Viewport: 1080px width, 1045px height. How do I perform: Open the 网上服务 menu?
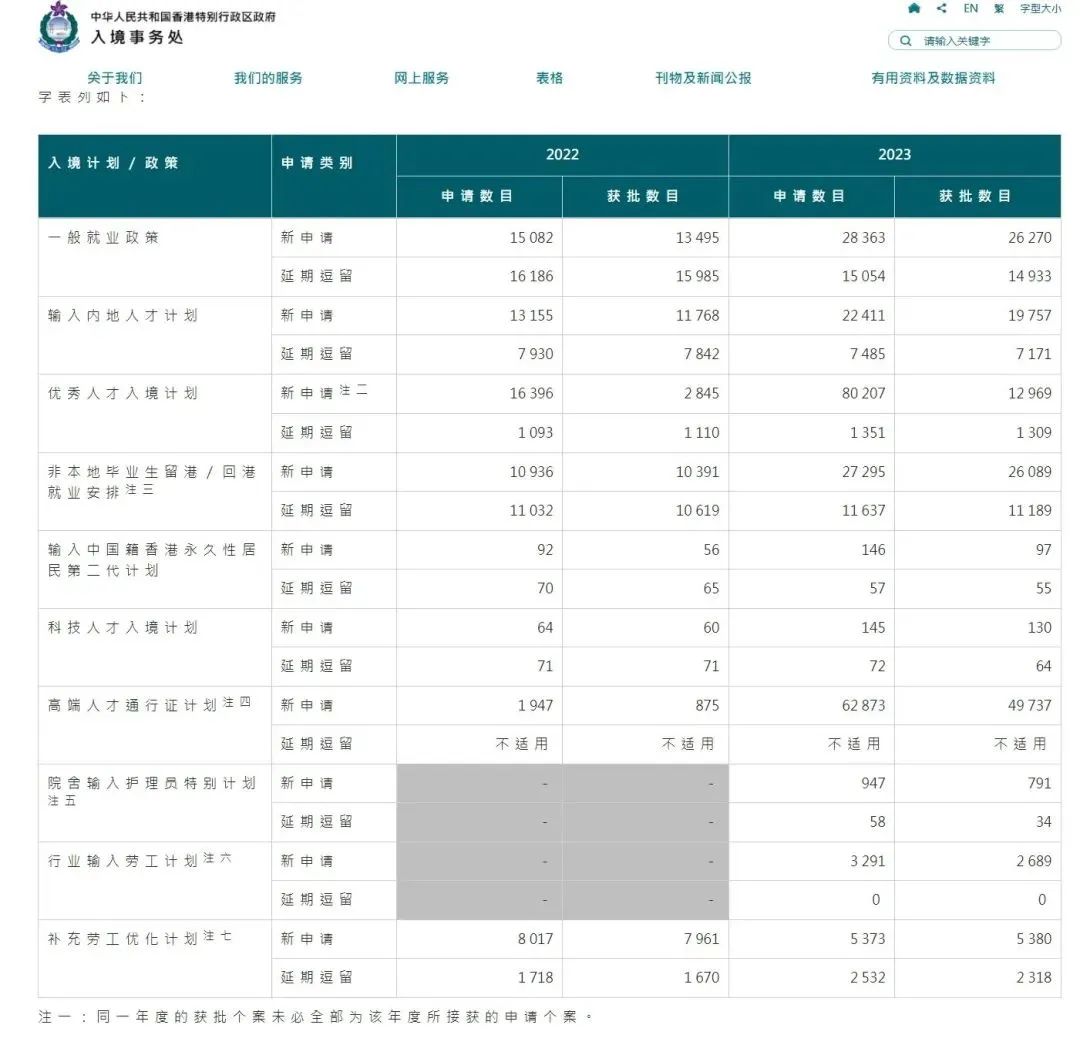(x=421, y=78)
